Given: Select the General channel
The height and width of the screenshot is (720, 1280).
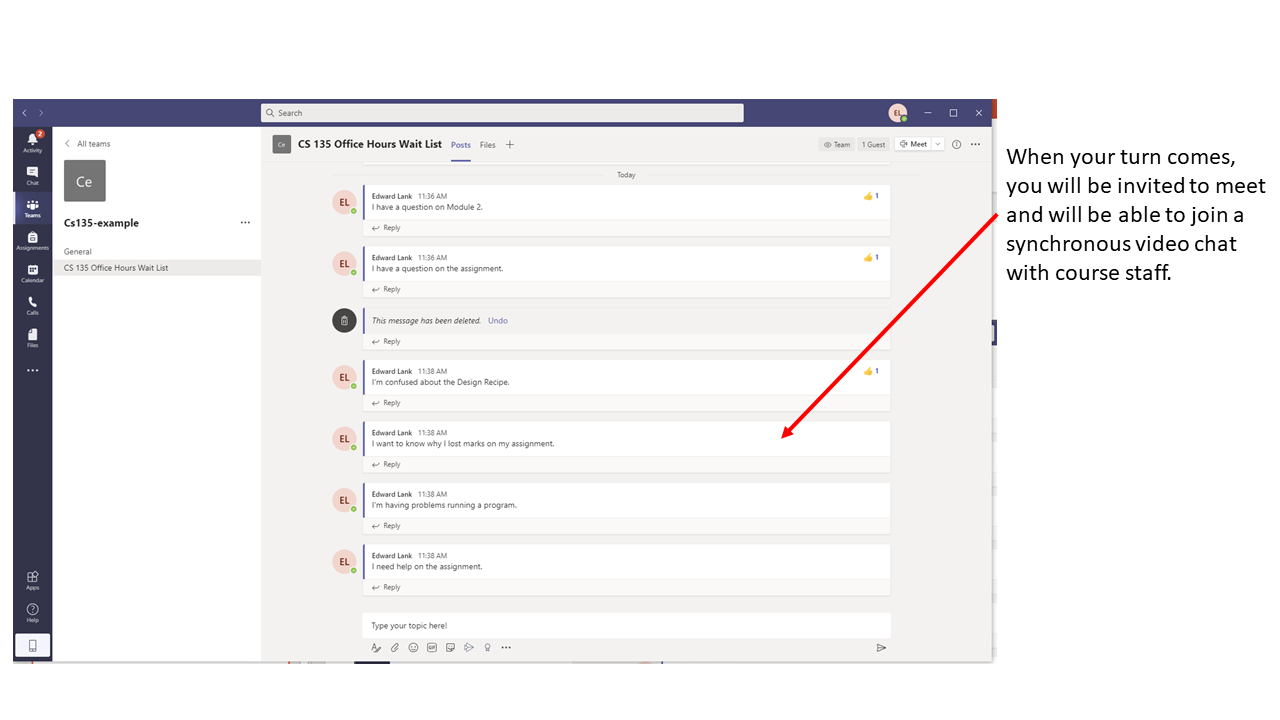Looking at the screenshot, I should tap(78, 252).
